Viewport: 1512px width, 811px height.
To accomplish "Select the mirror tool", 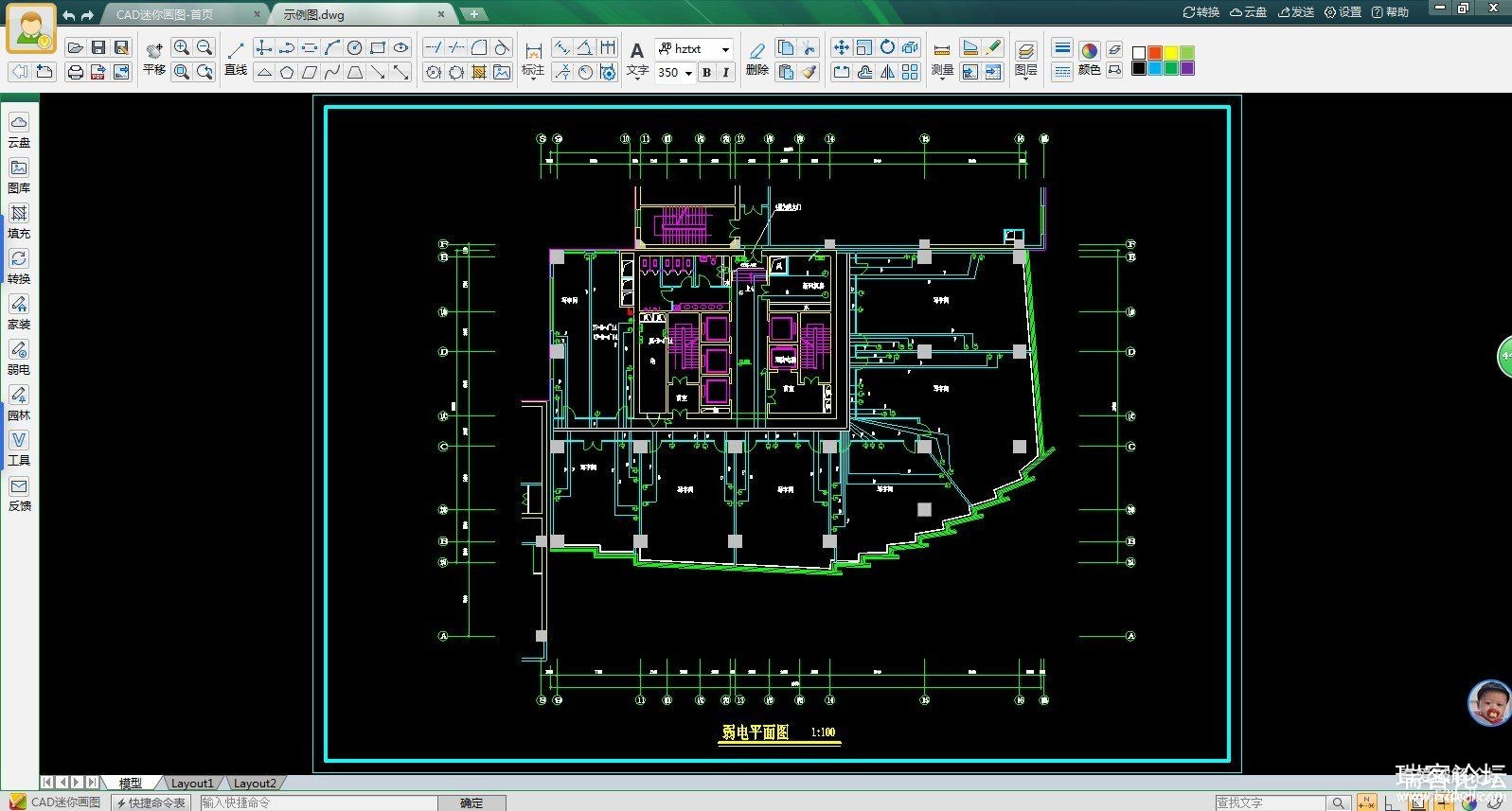I will click(x=887, y=72).
